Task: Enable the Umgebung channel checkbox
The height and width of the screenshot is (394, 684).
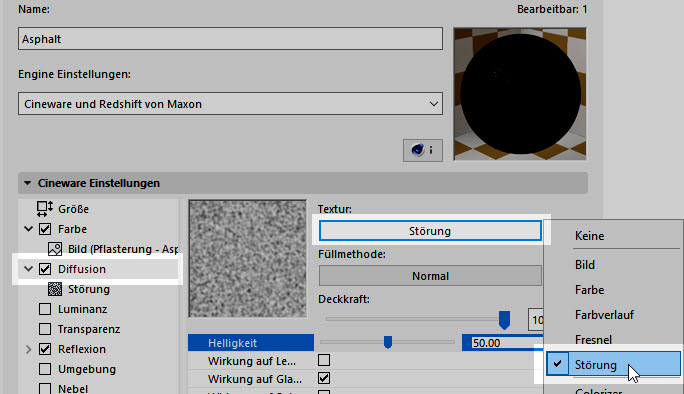Action: pyautogui.click(x=45, y=369)
